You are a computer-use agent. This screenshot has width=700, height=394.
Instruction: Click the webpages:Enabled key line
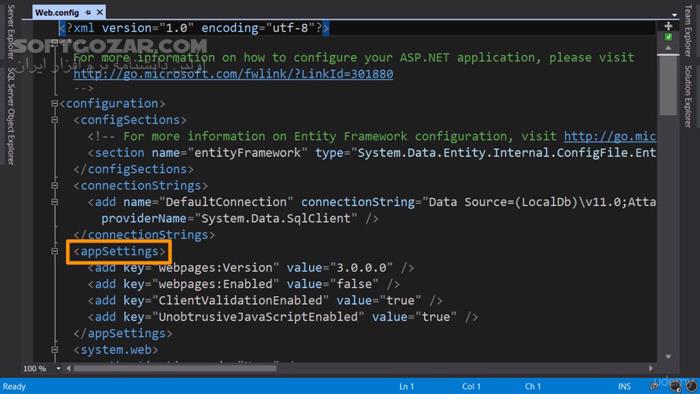[x=244, y=284]
